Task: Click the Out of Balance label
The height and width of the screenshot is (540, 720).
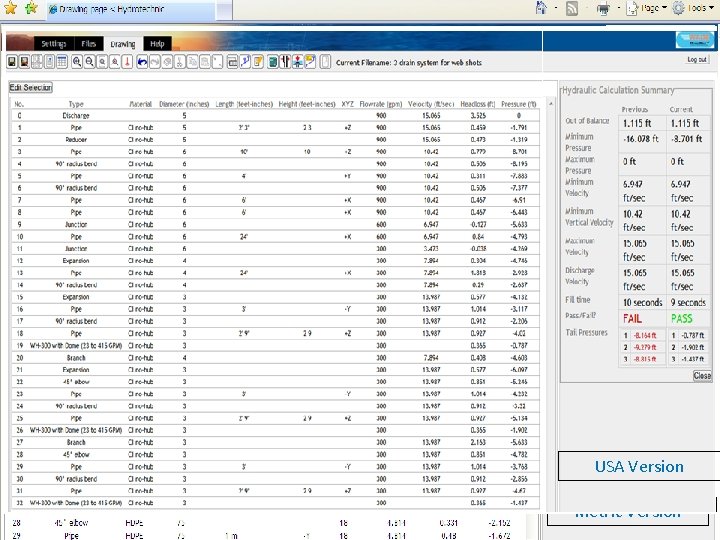Action: [587, 121]
